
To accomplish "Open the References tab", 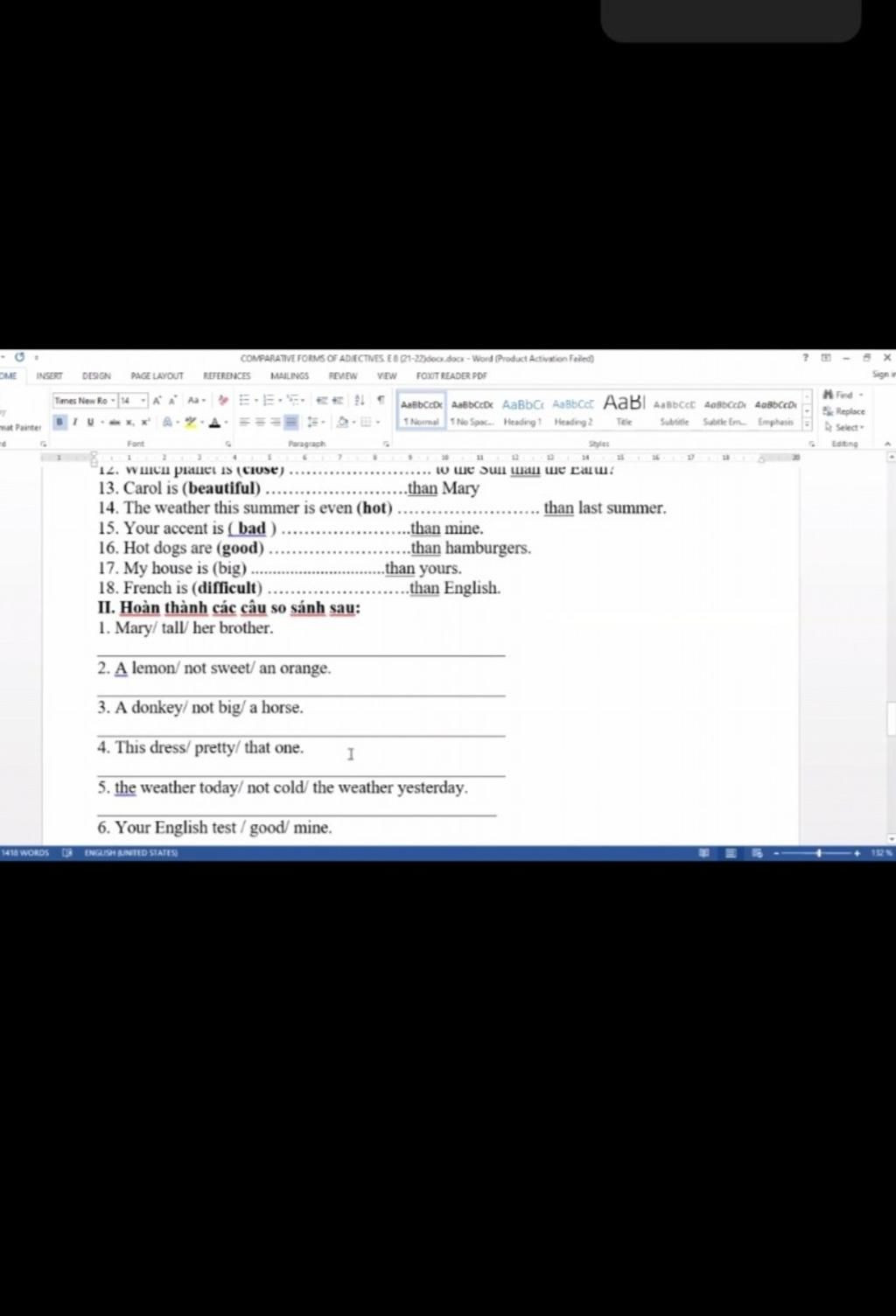I will point(227,376).
